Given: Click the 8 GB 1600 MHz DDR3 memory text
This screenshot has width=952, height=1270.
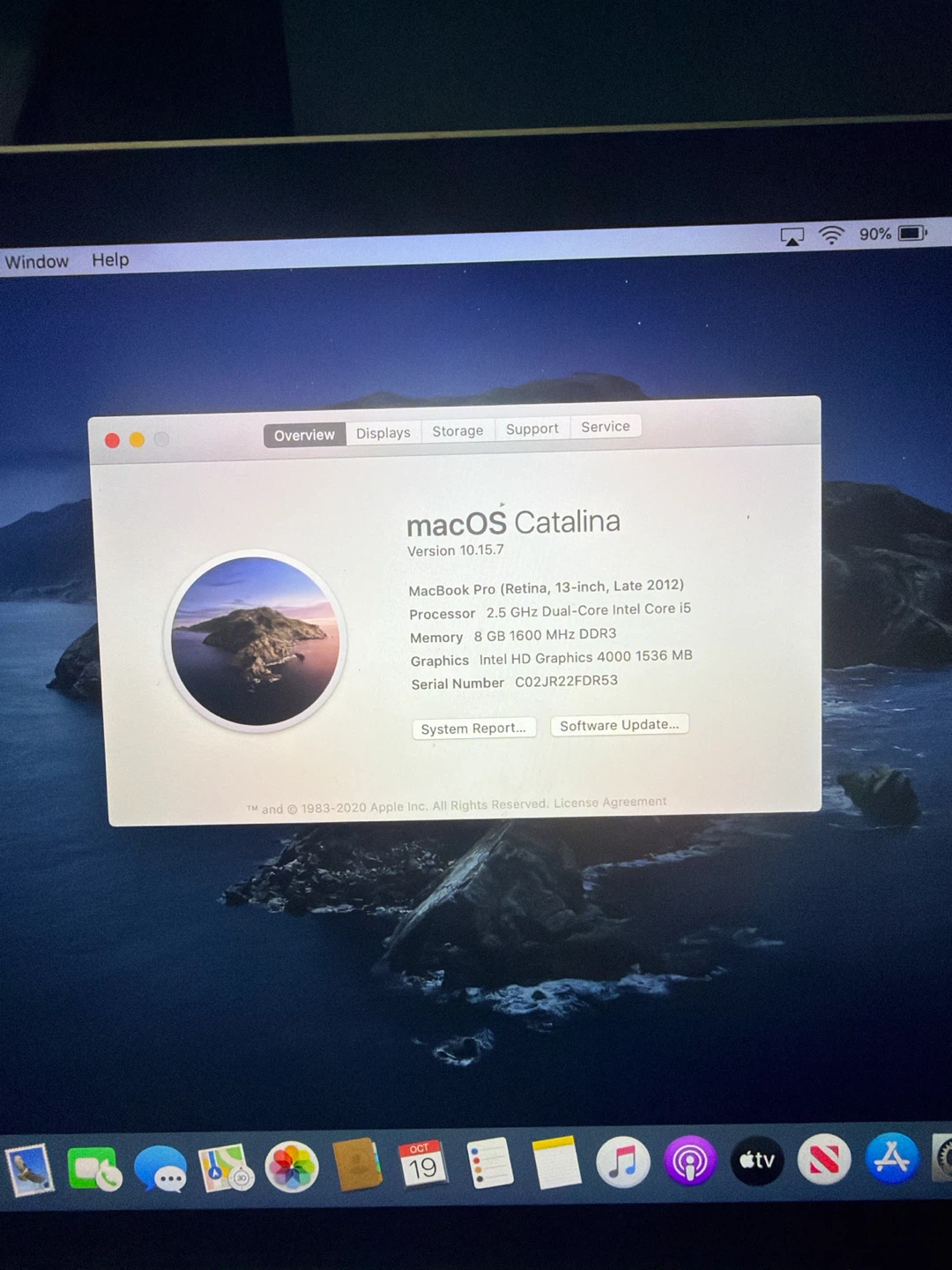Looking at the screenshot, I should click(546, 635).
